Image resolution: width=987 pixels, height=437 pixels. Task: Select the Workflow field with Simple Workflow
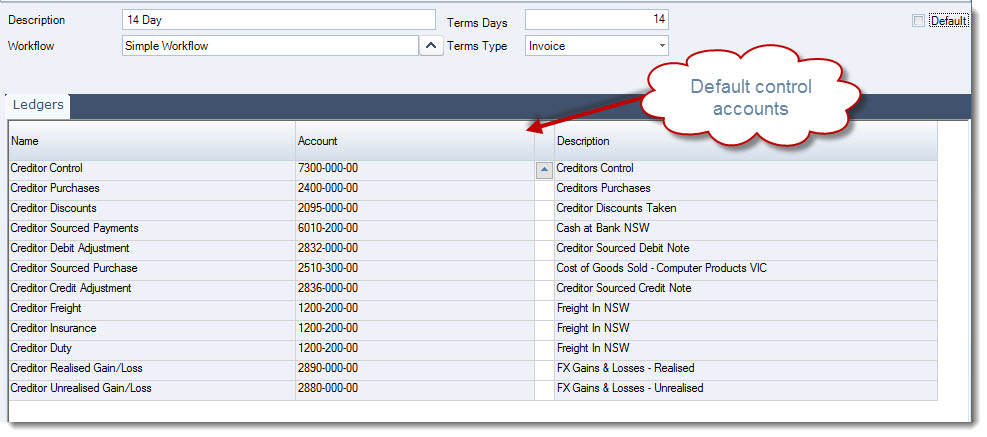point(271,46)
